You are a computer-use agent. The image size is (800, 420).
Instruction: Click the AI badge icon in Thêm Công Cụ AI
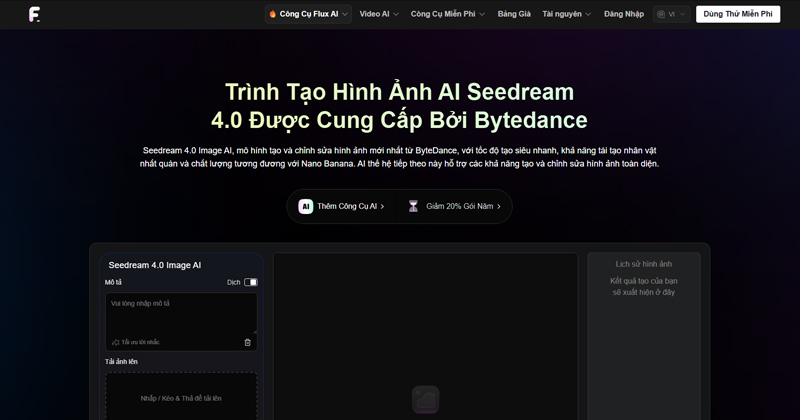coord(306,206)
